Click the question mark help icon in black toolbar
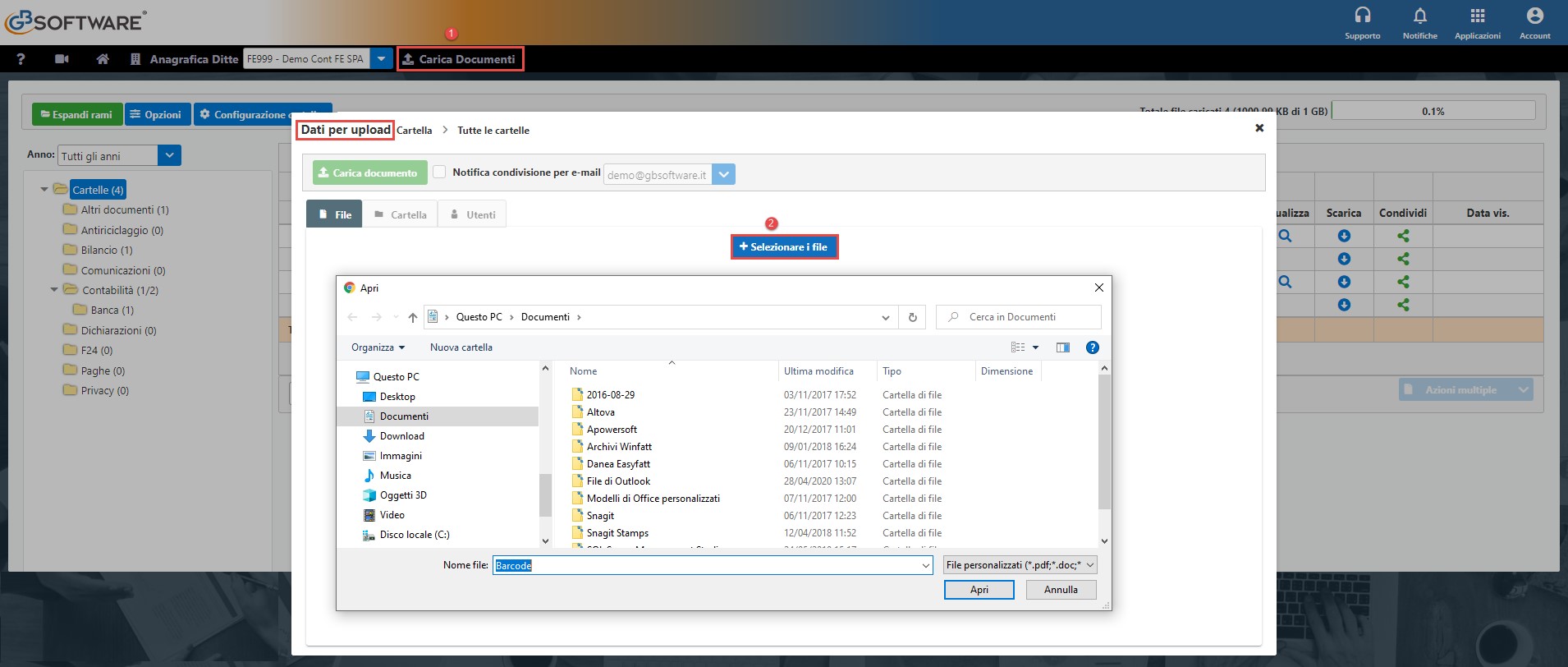The height and width of the screenshot is (667, 1568). tap(21, 59)
